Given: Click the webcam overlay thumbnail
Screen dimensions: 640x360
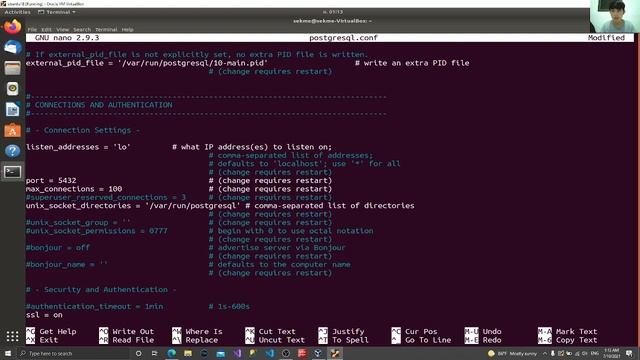Looking at the screenshot, I should click(615, 16).
